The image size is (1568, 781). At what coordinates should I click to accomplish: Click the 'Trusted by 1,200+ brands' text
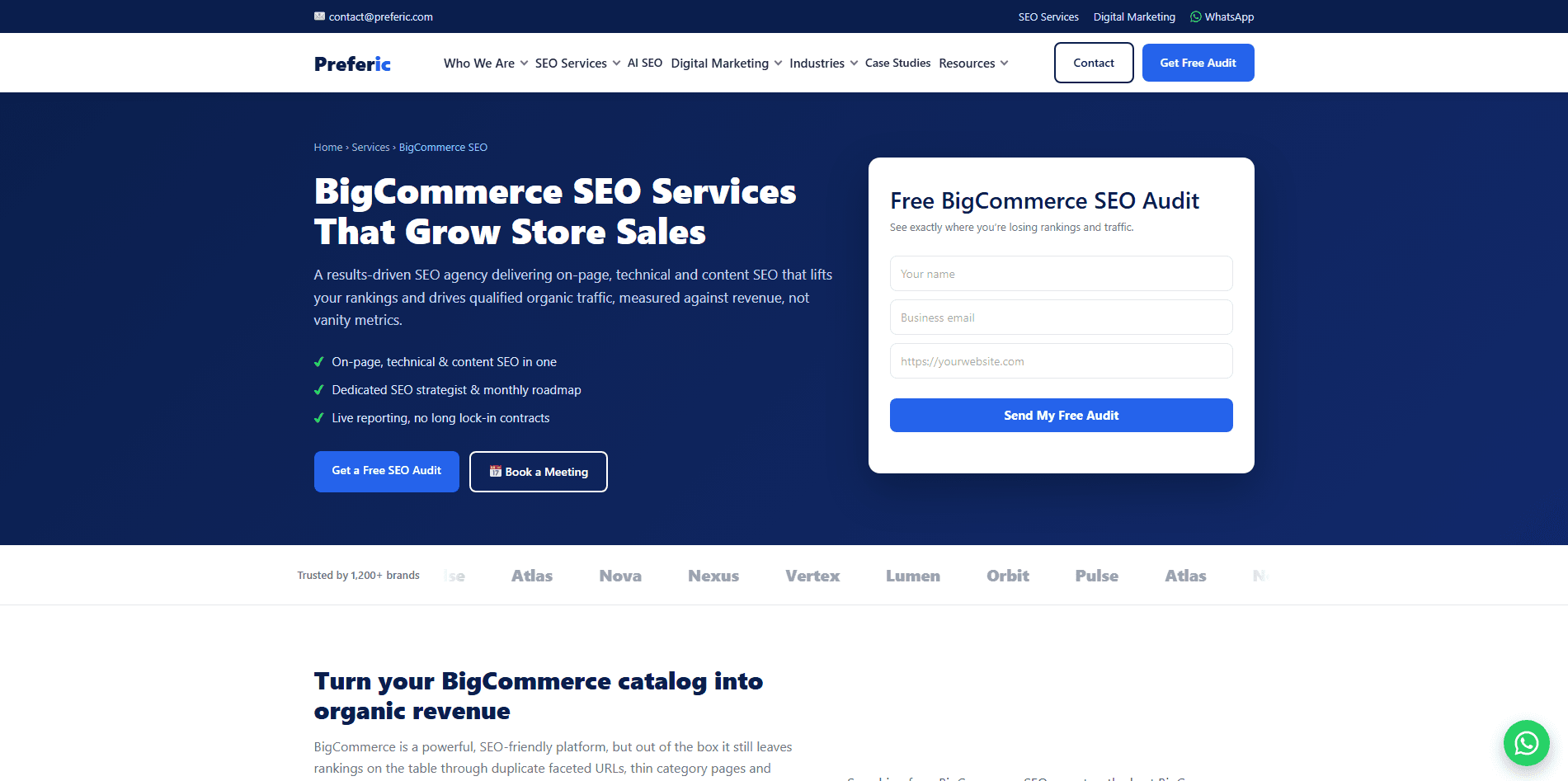pyautogui.click(x=359, y=575)
